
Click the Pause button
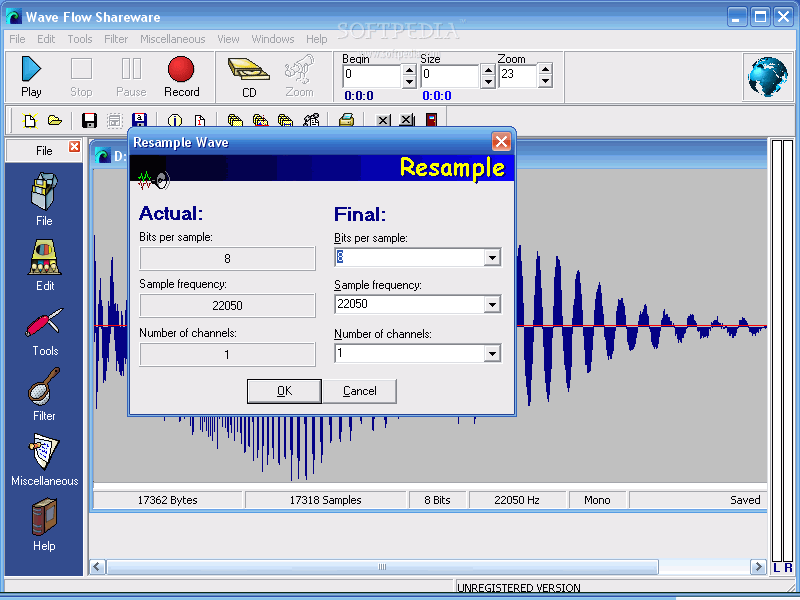click(x=131, y=77)
